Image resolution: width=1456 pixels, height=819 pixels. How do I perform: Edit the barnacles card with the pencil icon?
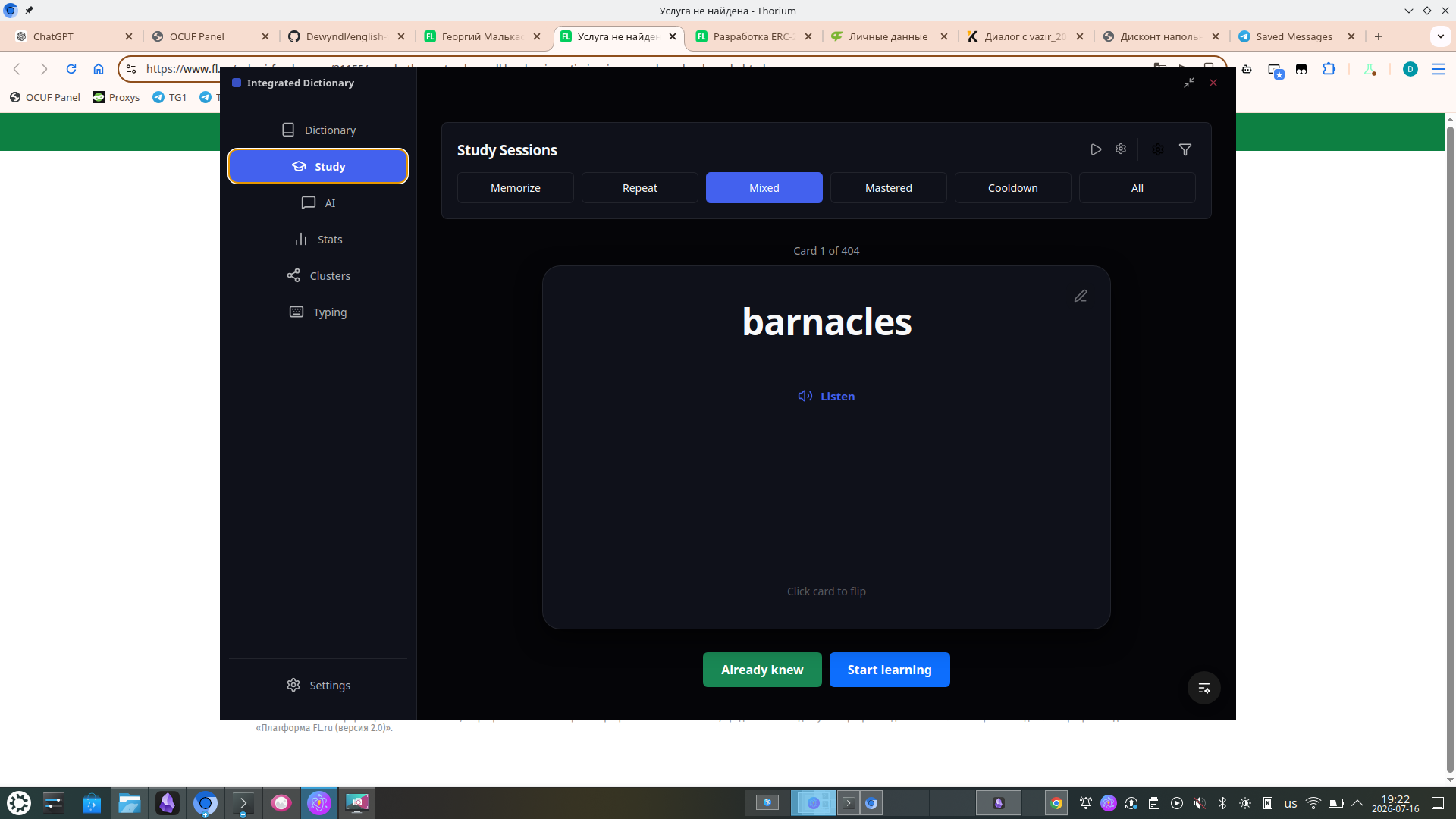[x=1081, y=296]
